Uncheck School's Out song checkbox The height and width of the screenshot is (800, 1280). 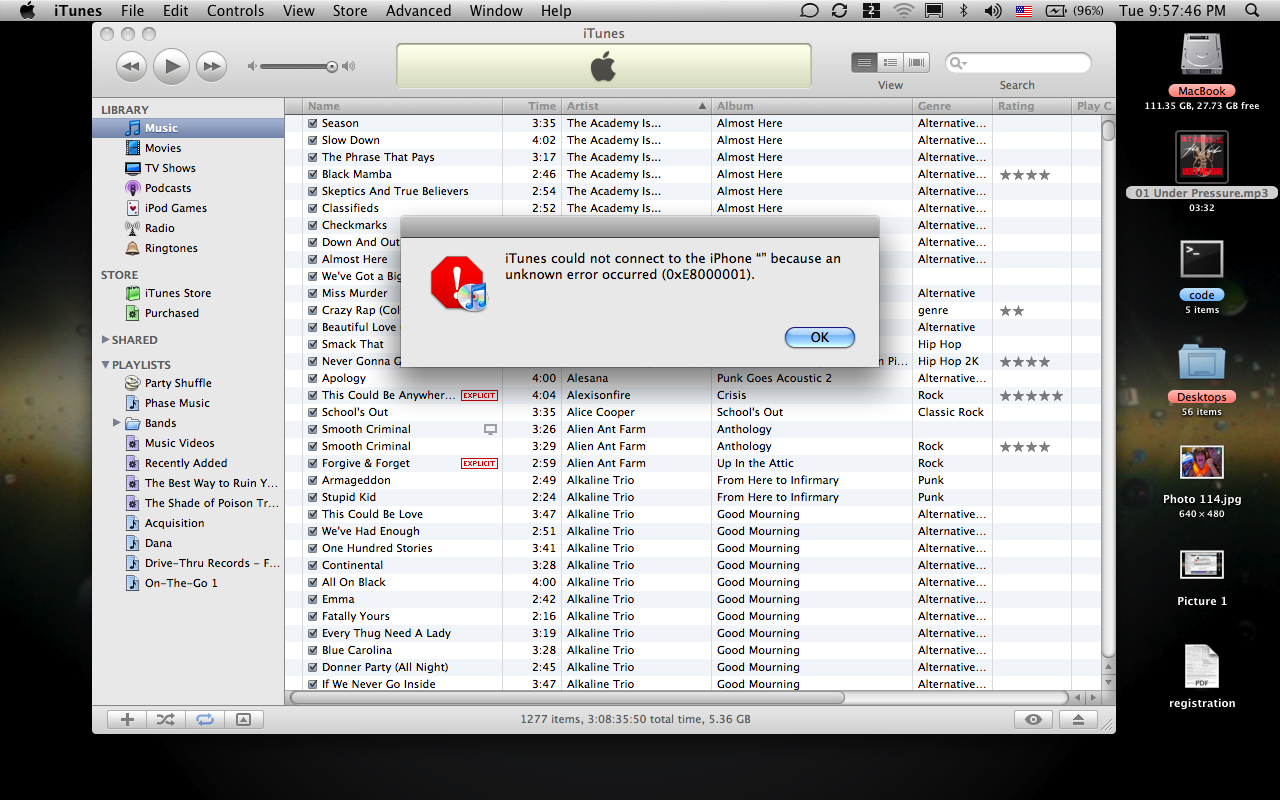pos(313,412)
